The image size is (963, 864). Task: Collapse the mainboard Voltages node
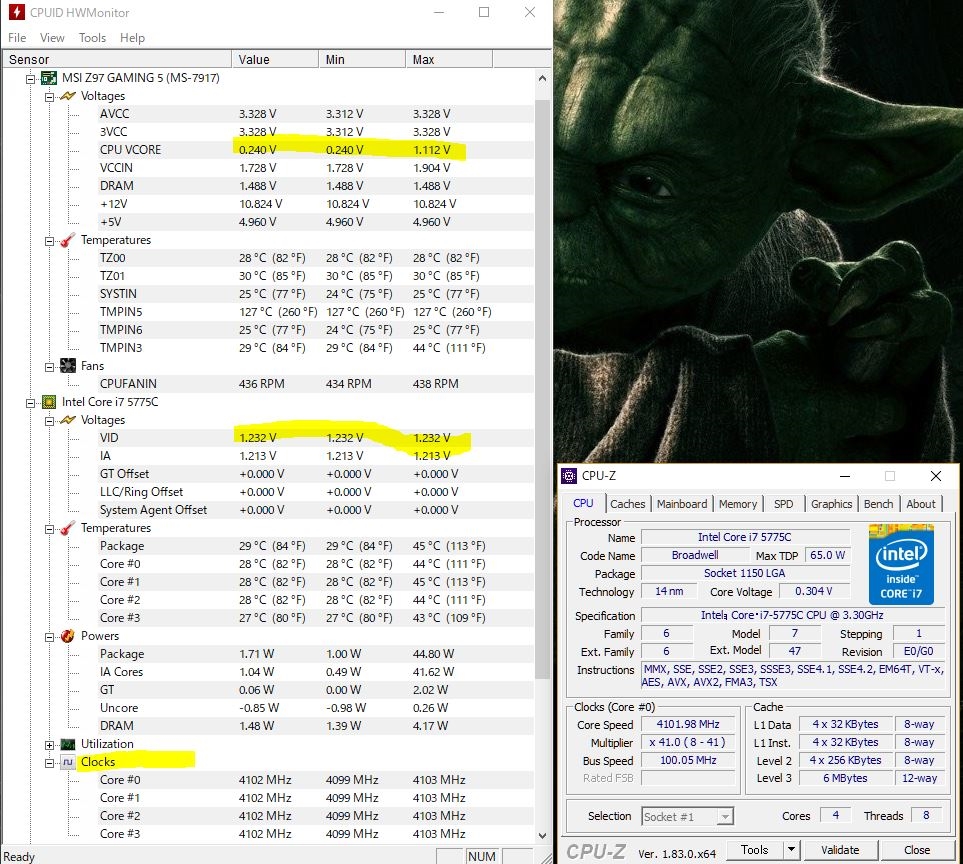click(x=49, y=97)
